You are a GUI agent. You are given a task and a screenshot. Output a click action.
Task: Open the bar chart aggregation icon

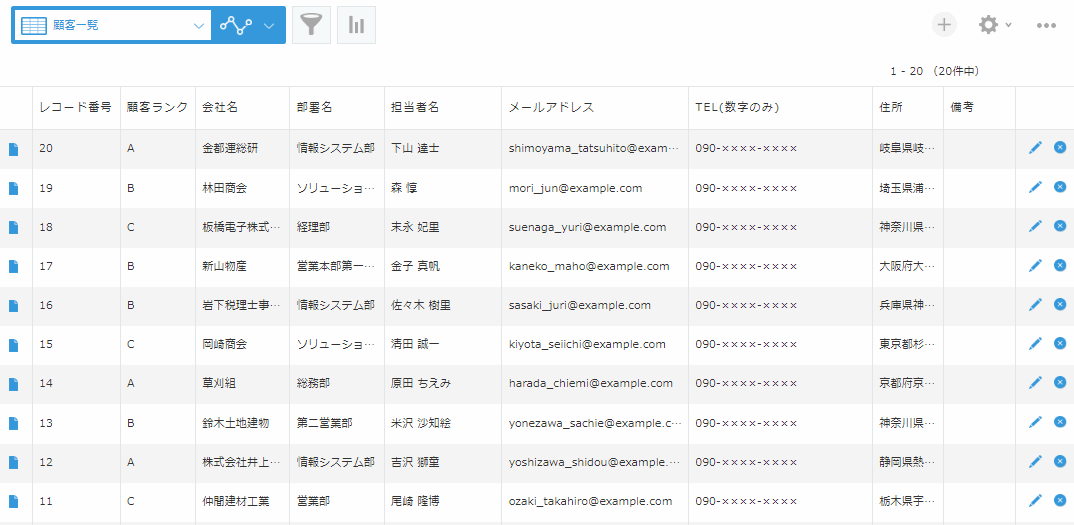(x=356, y=26)
